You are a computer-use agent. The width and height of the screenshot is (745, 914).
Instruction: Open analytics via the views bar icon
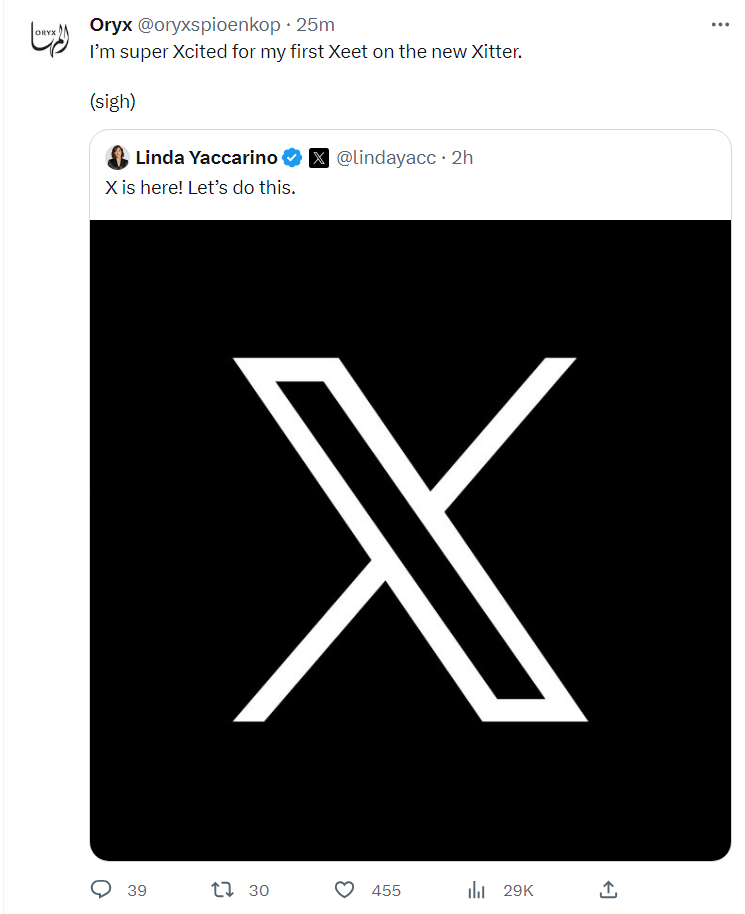[477, 889]
